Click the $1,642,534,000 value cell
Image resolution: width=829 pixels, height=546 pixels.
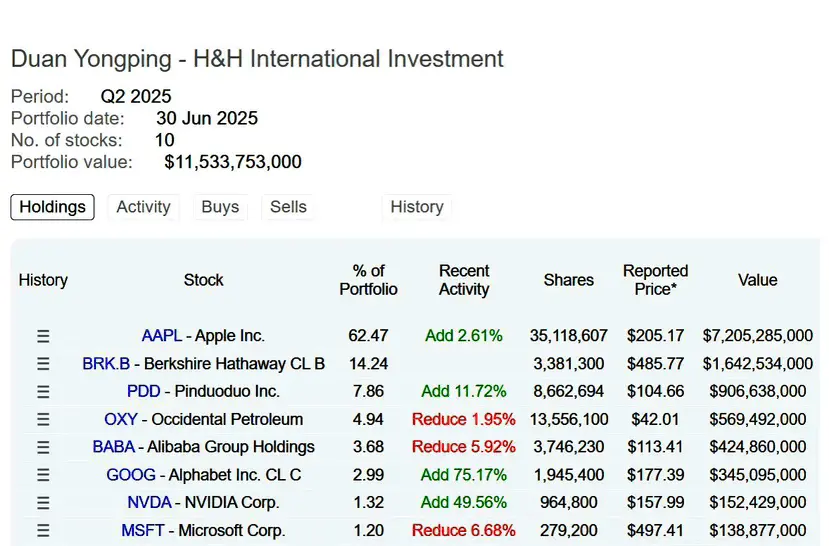pyautogui.click(x=758, y=364)
